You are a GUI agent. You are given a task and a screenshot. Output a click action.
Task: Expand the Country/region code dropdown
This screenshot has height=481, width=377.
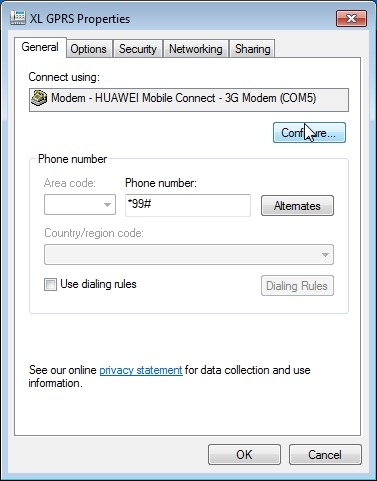click(x=189, y=255)
